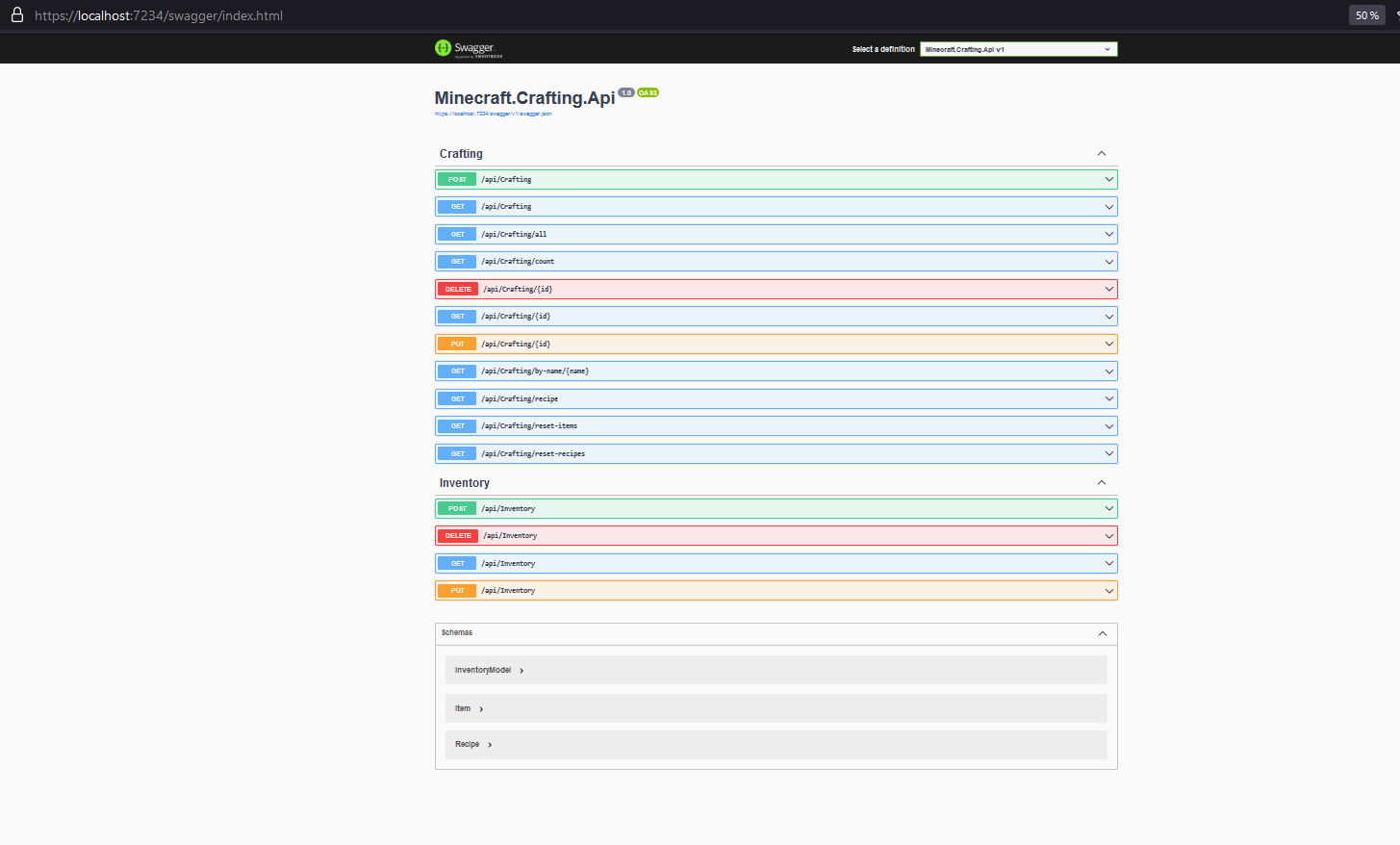Expand arrow on GET /api/Crafting/{id} row
The width and height of the screenshot is (1400, 845).
pos(1109,317)
